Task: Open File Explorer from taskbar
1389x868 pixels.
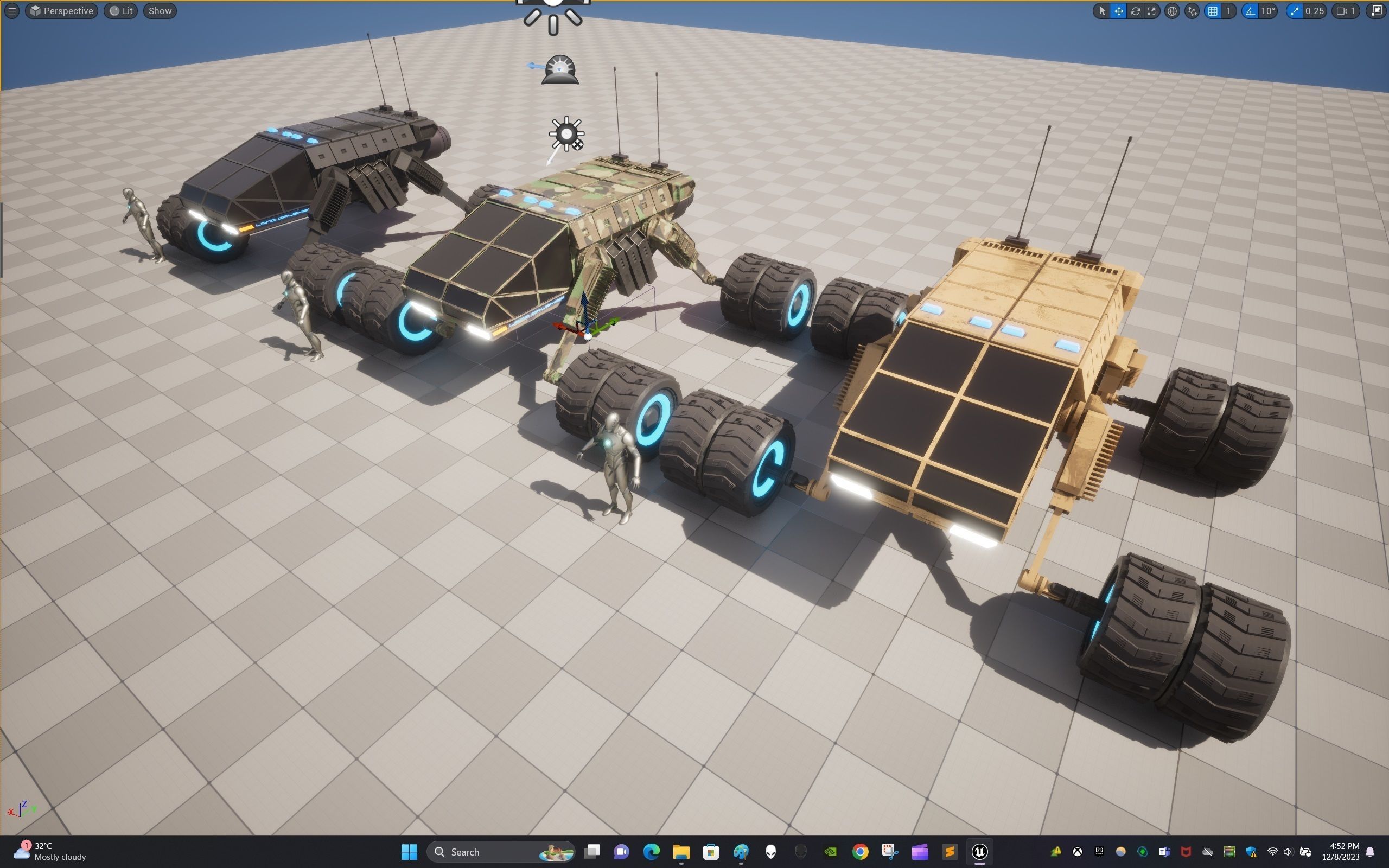Action: (681, 852)
